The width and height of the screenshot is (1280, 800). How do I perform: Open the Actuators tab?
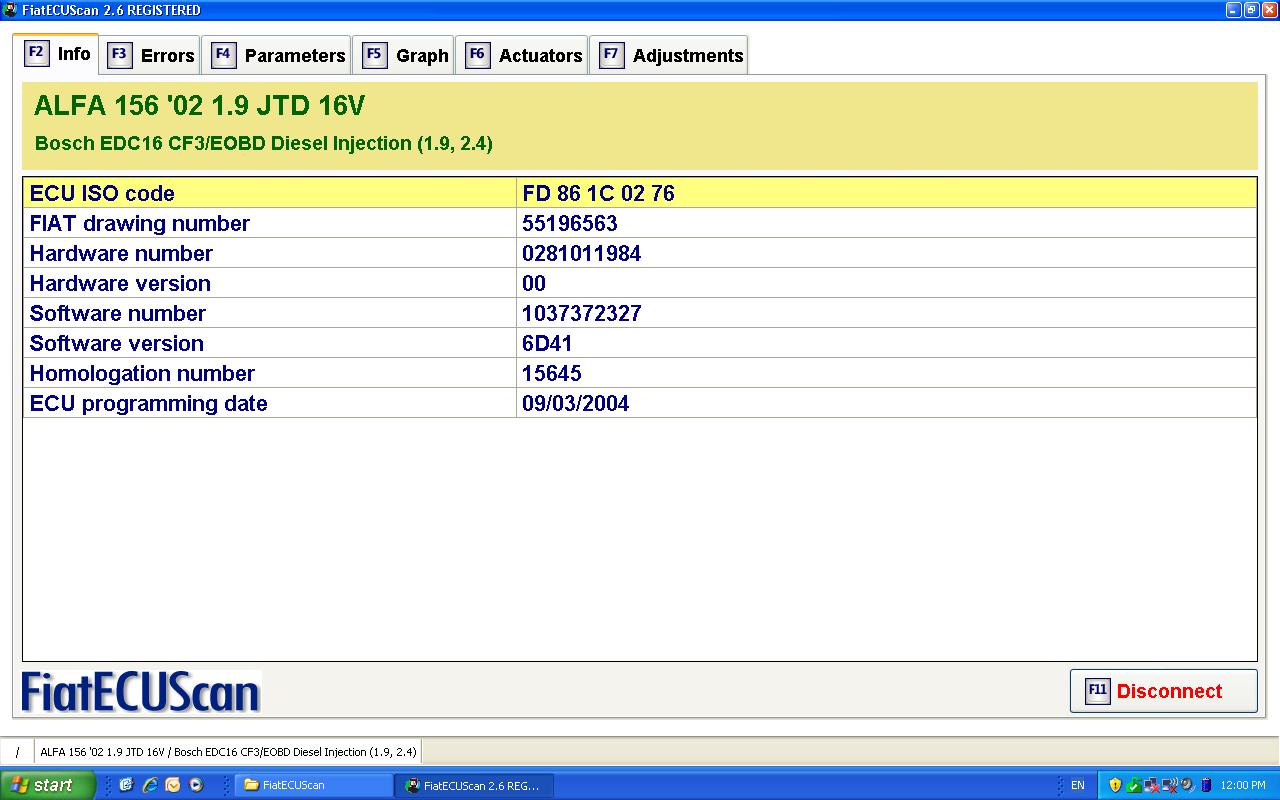point(522,55)
